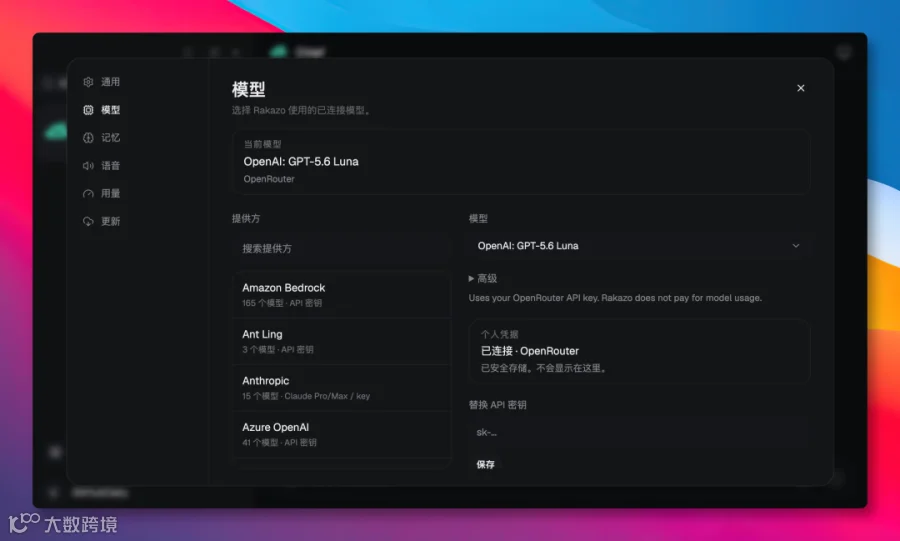Click the 语音 speaker icon

pos(88,166)
